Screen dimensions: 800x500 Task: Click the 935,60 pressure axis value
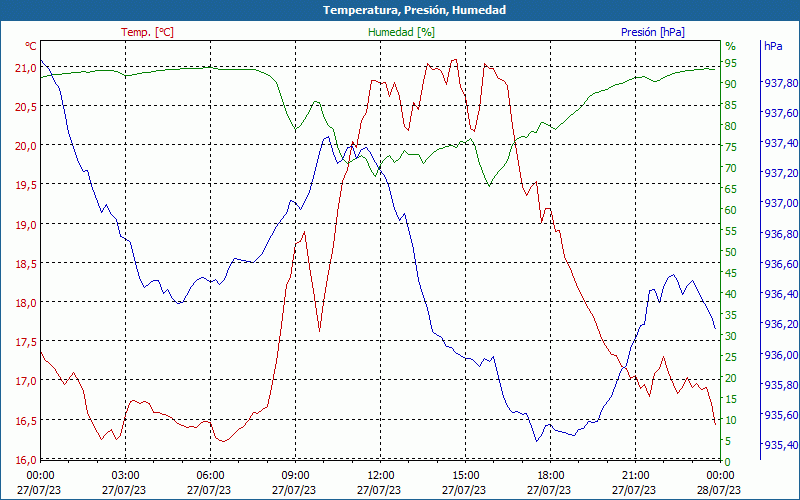780,415
